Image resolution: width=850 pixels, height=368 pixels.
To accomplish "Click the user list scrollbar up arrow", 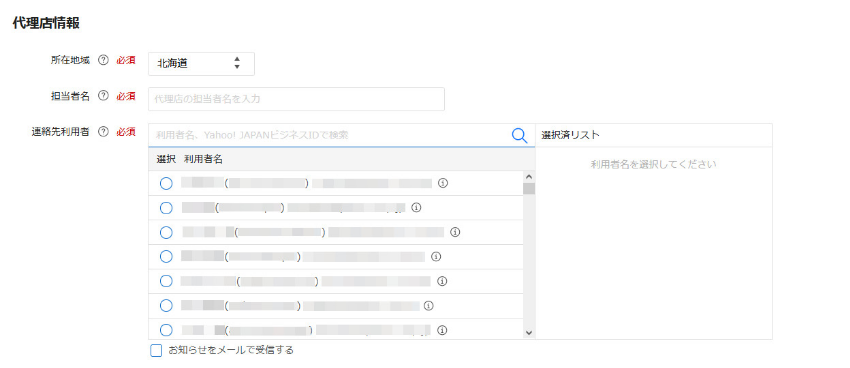I will click(x=529, y=177).
